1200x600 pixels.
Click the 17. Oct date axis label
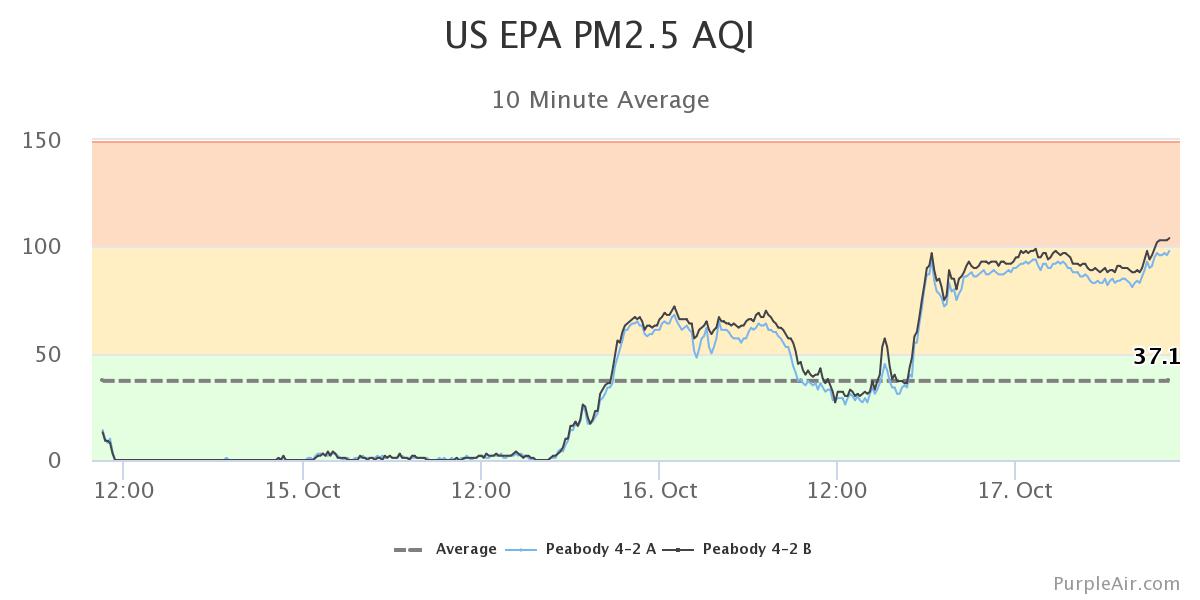(x=1015, y=490)
